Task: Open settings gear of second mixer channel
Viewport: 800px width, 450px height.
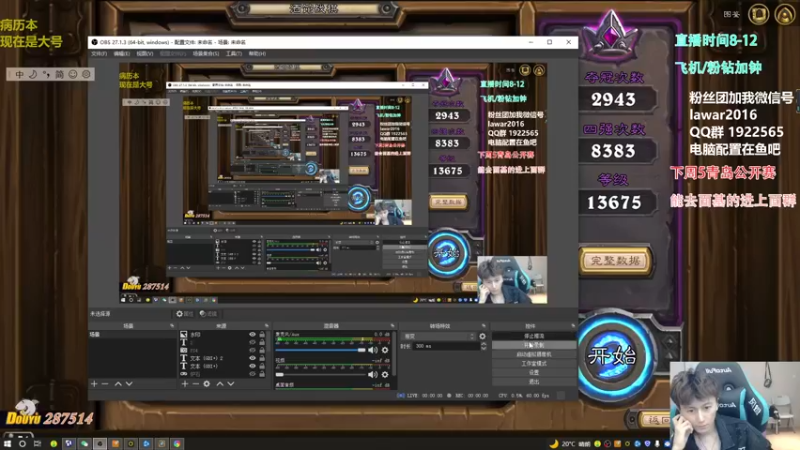Action: (385, 374)
